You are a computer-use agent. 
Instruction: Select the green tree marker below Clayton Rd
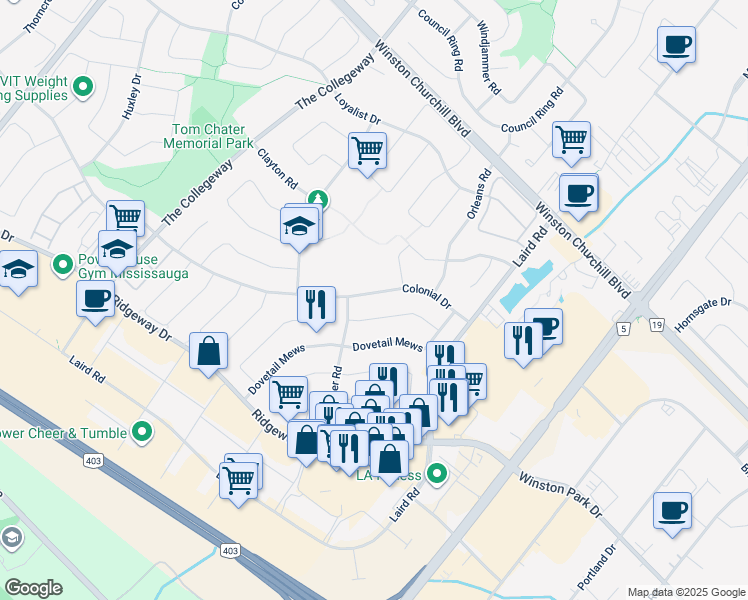point(317,198)
